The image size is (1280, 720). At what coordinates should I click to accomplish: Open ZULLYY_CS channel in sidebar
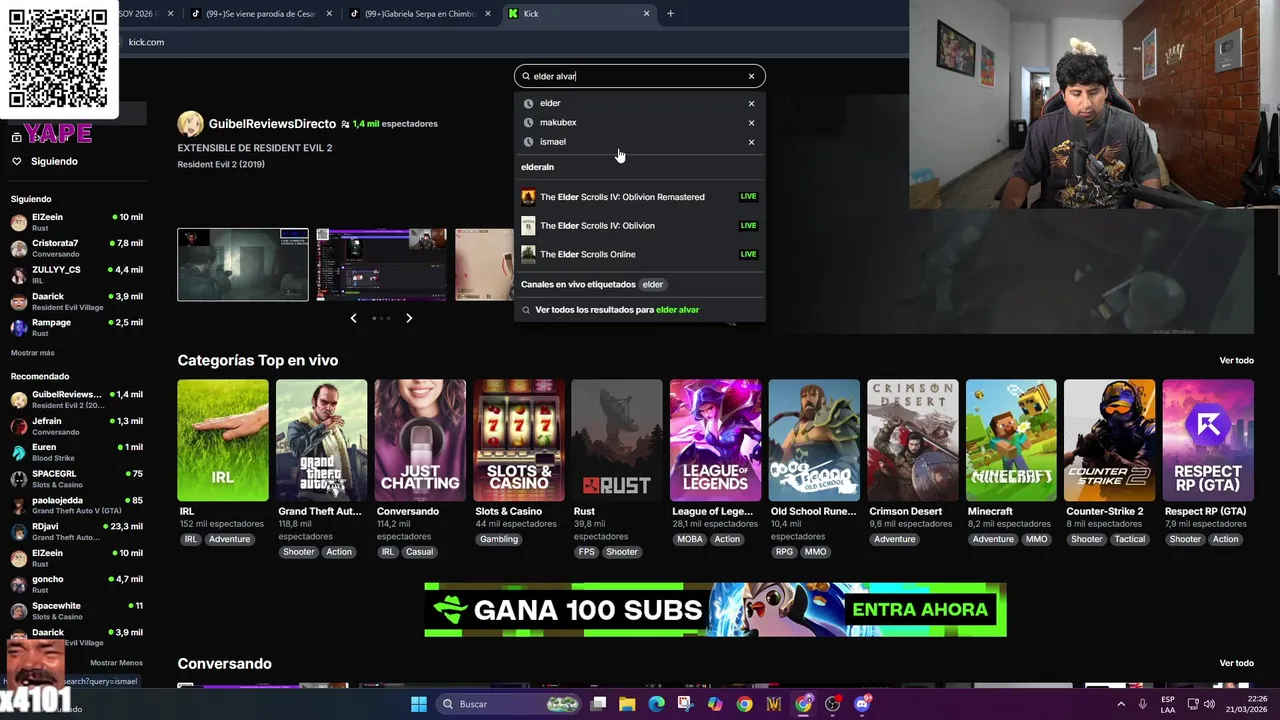pyautogui.click(x=76, y=275)
